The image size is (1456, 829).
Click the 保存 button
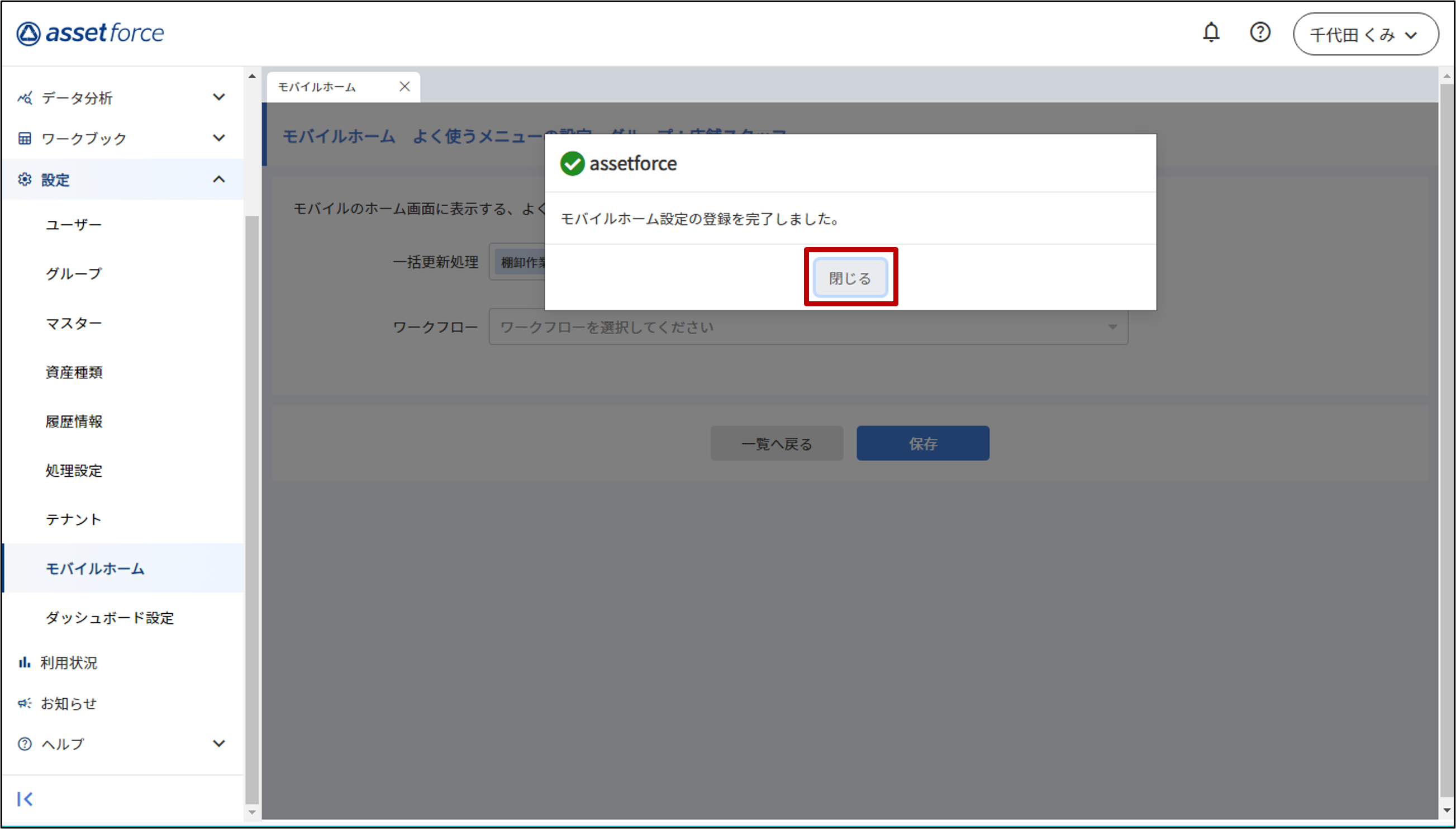click(922, 443)
